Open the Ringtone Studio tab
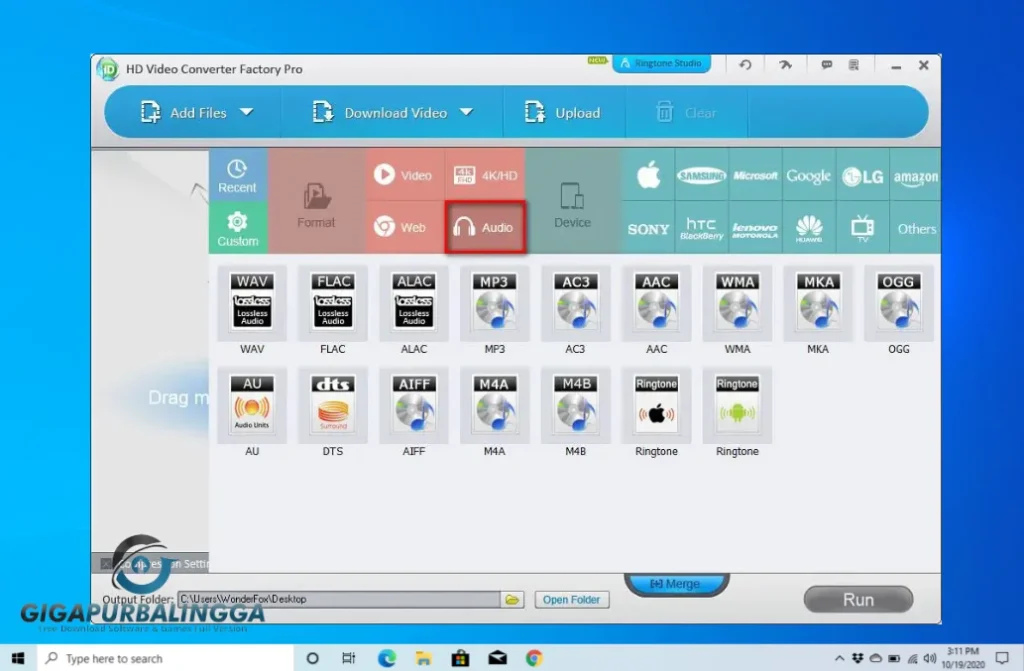The image size is (1024, 671). pyautogui.click(x=661, y=62)
